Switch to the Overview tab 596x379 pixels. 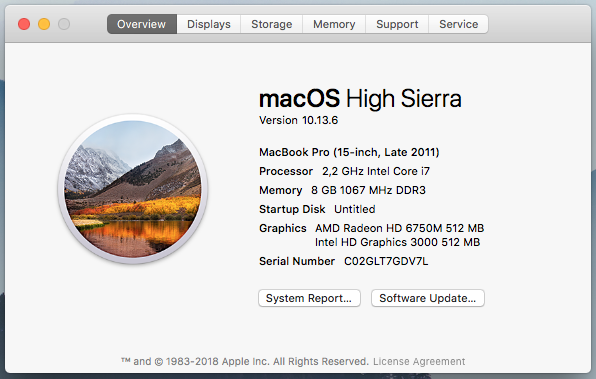click(142, 24)
